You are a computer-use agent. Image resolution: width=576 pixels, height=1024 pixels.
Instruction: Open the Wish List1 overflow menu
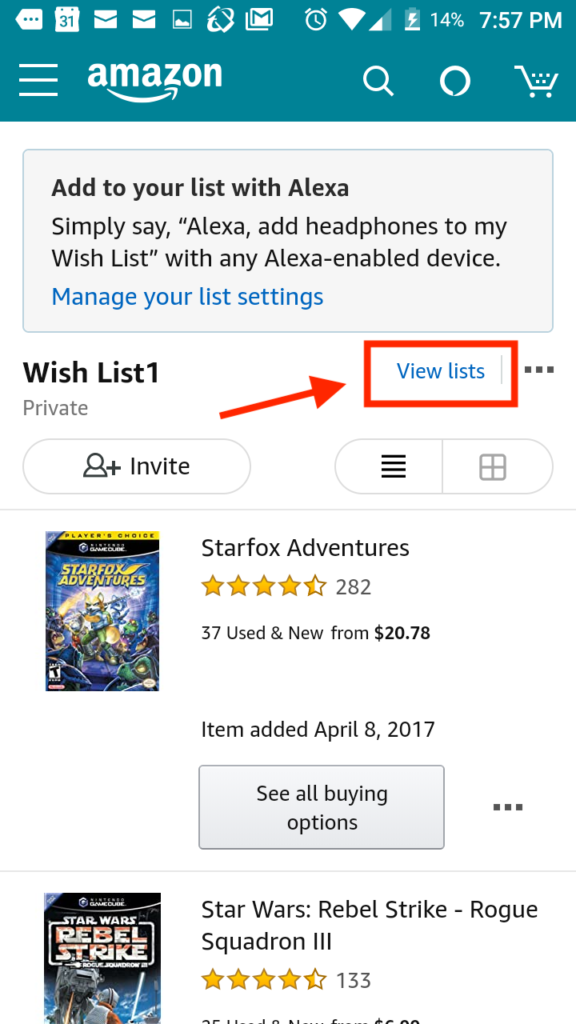[x=539, y=370]
